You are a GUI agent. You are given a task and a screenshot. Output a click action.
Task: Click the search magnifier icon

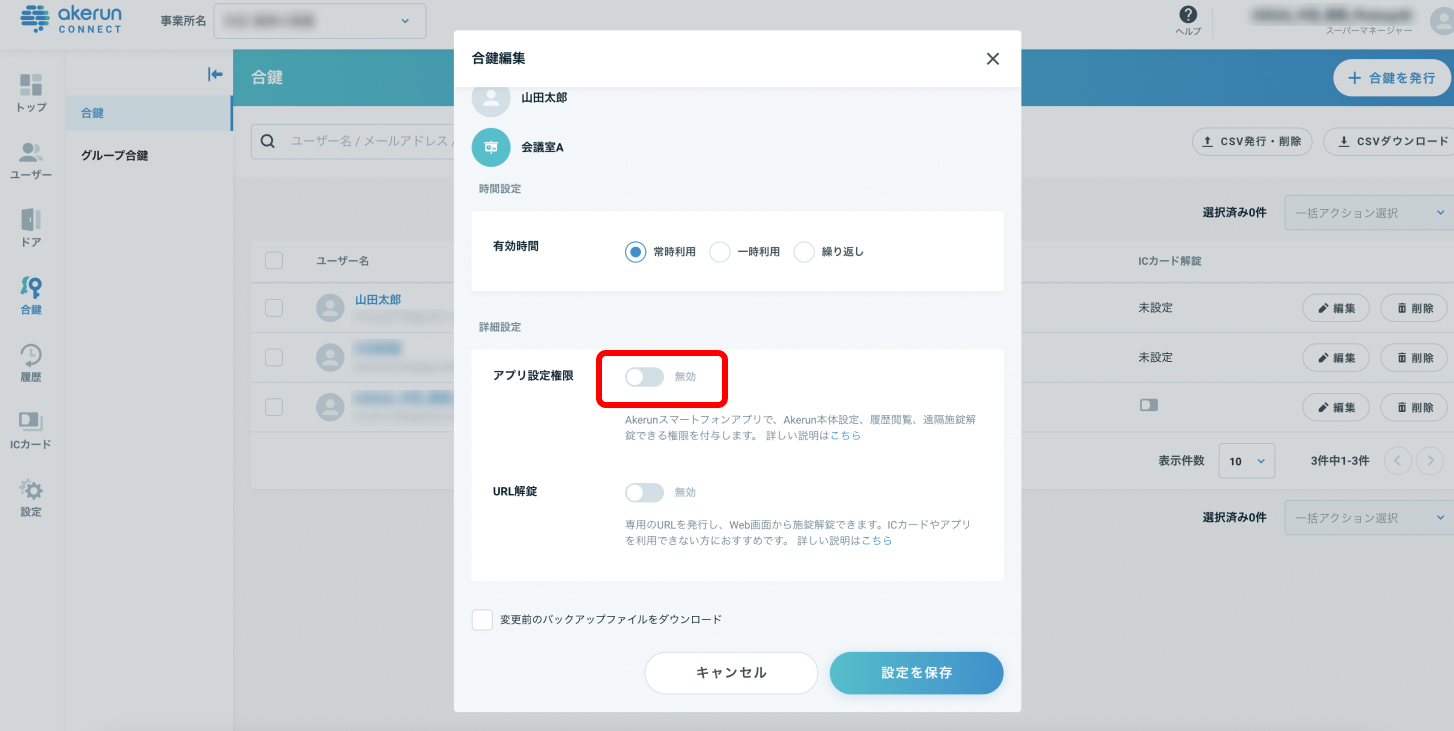tap(268, 141)
